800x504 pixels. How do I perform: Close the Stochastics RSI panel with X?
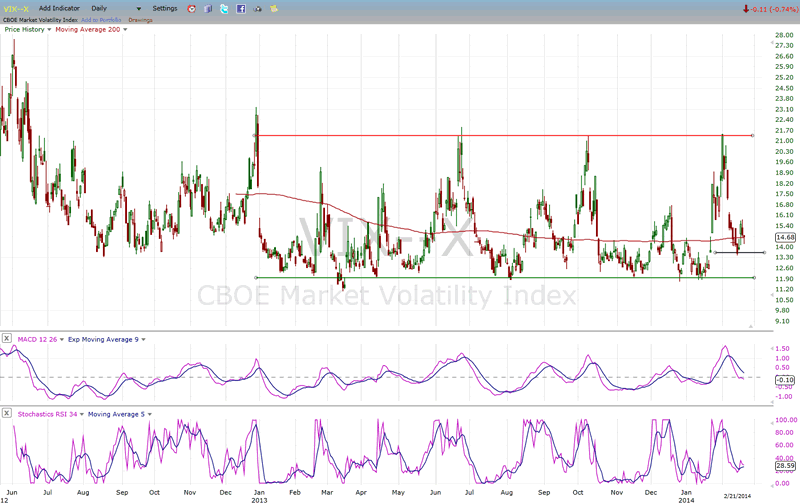click(x=7, y=413)
